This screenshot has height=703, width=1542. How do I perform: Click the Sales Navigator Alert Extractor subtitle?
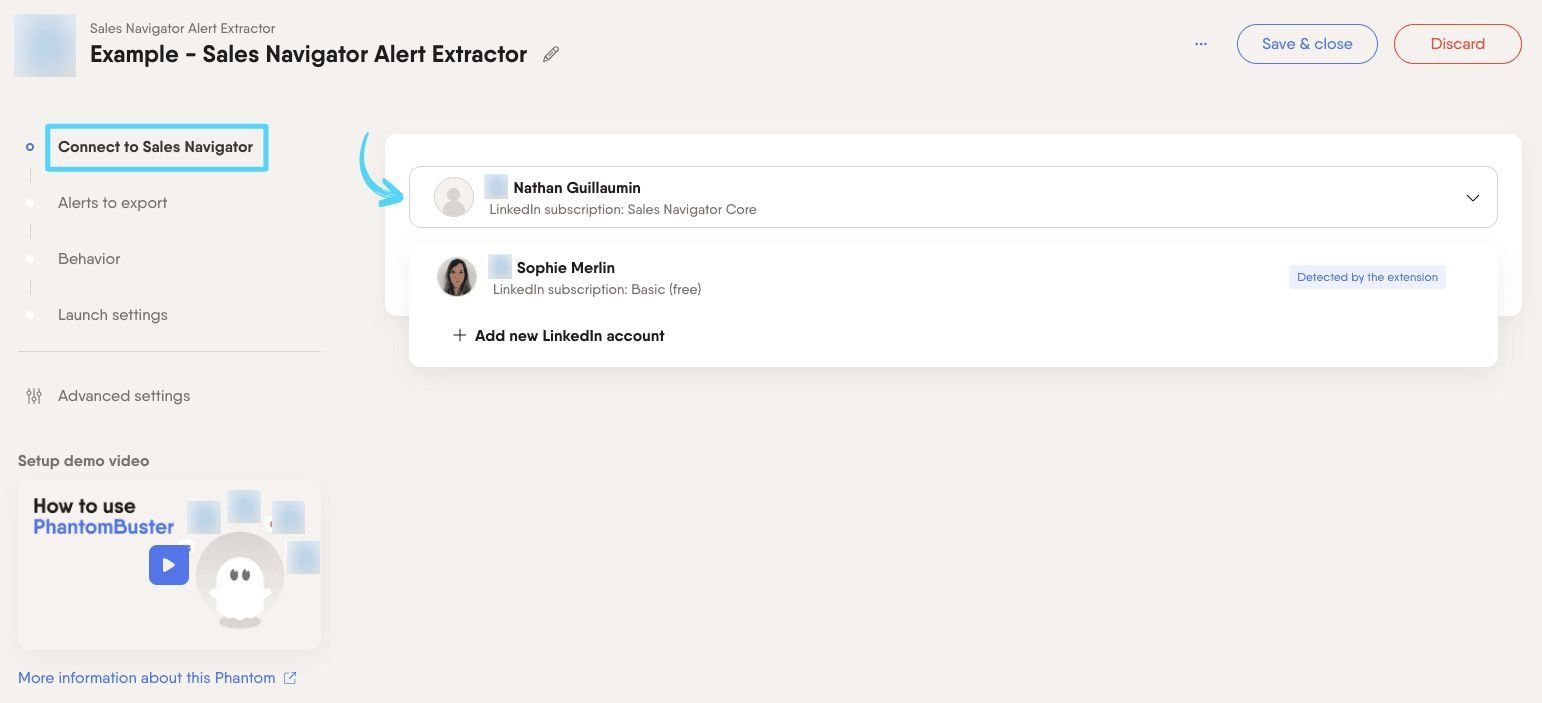pos(182,28)
